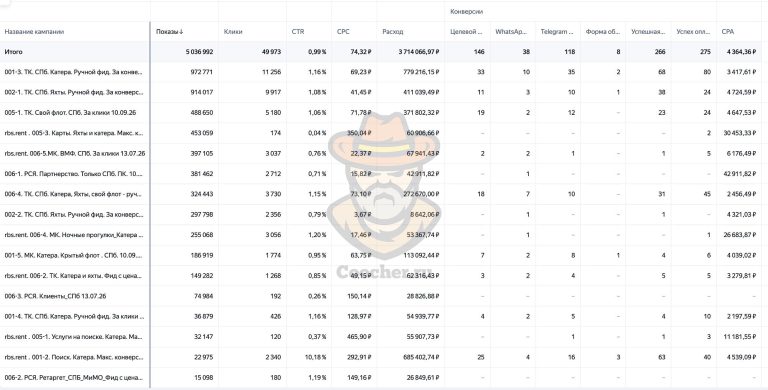Click the Форма об... column header
This screenshot has height=390, width=768.
(x=603, y=32)
